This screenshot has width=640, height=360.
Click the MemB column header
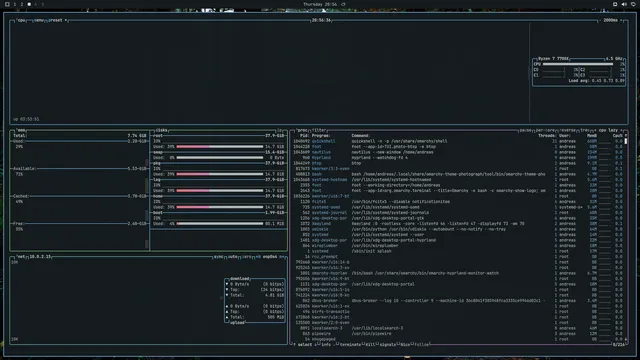[592, 136]
